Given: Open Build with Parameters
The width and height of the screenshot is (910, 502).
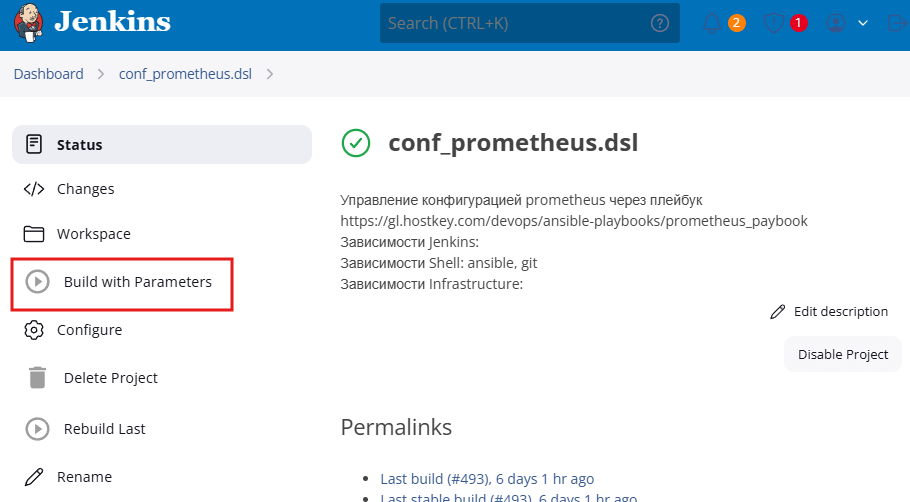Looking at the screenshot, I should 137,282.
